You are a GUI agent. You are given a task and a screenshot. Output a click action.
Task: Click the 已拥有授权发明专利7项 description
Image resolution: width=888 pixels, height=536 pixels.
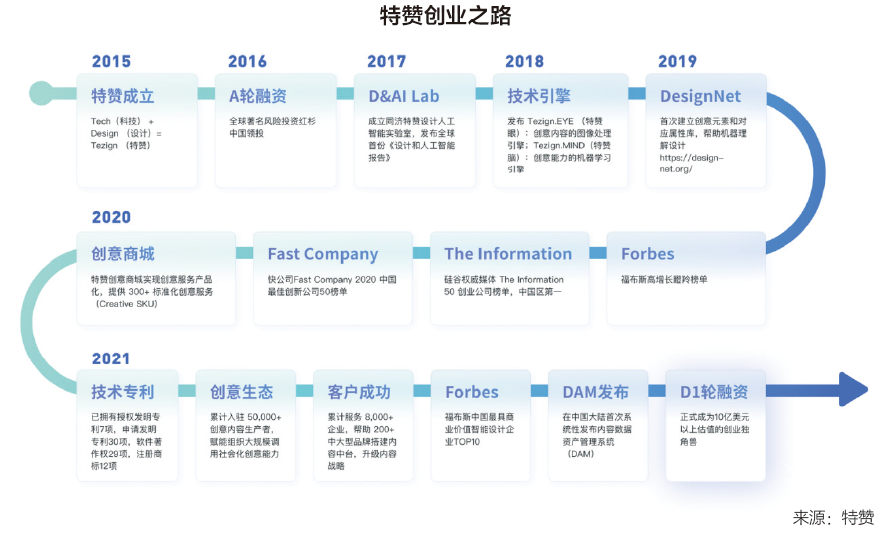126,441
